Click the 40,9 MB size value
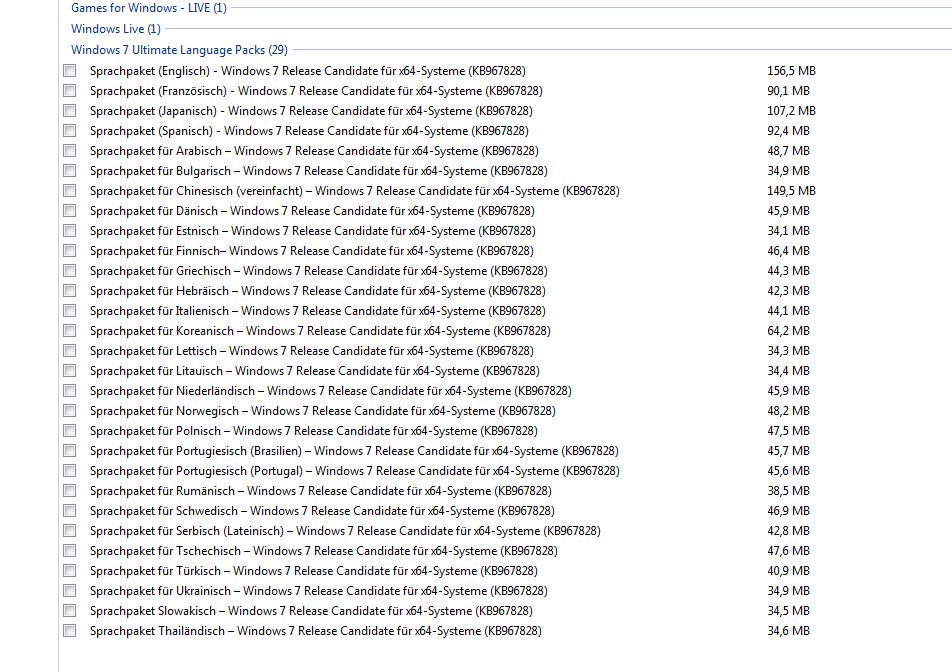The width and height of the screenshot is (952, 672). (788, 571)
